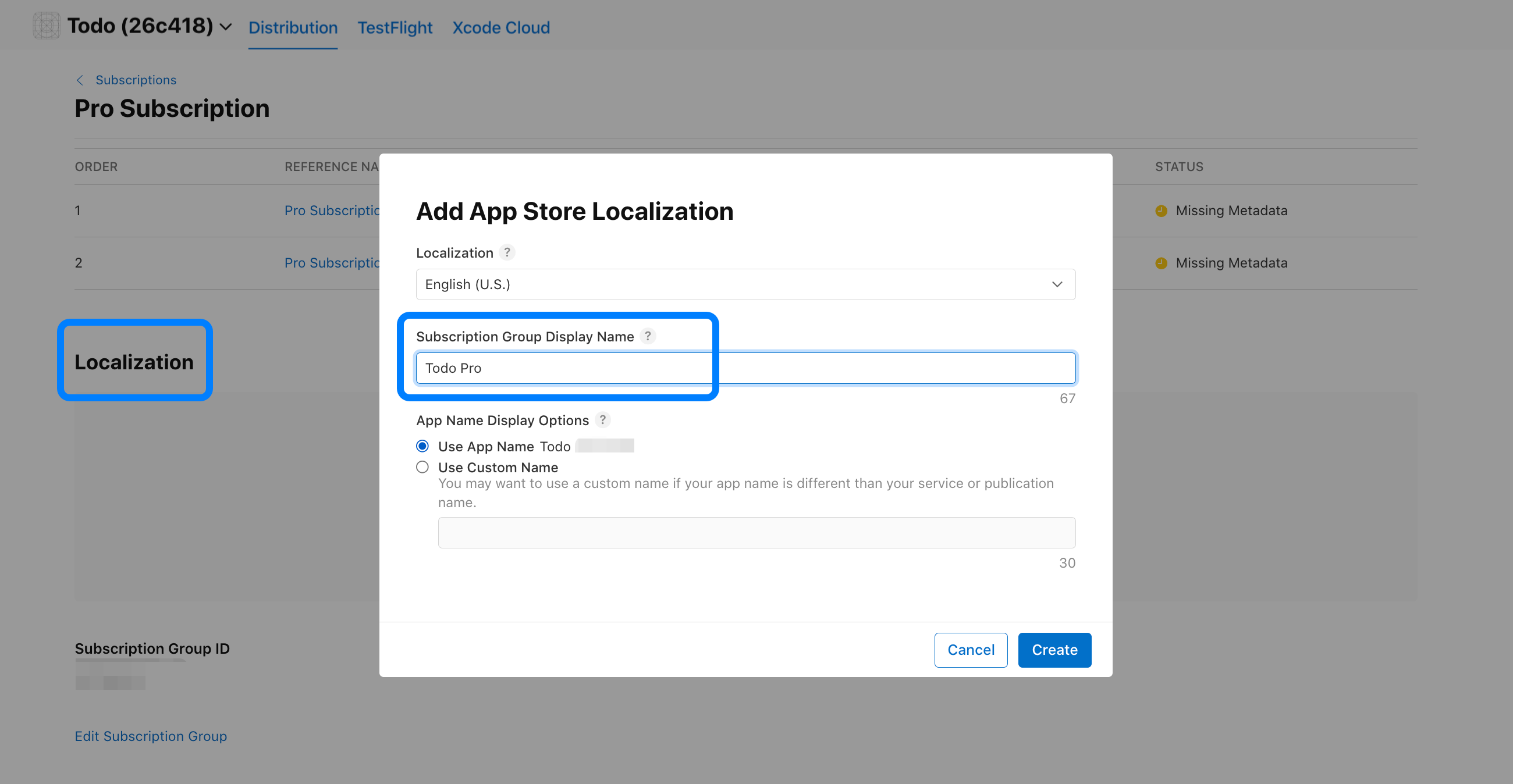The width and height of the screenshot is (1513, 784).
Task: Click the Edit Subscription Group link
Action: coord(150,736)
